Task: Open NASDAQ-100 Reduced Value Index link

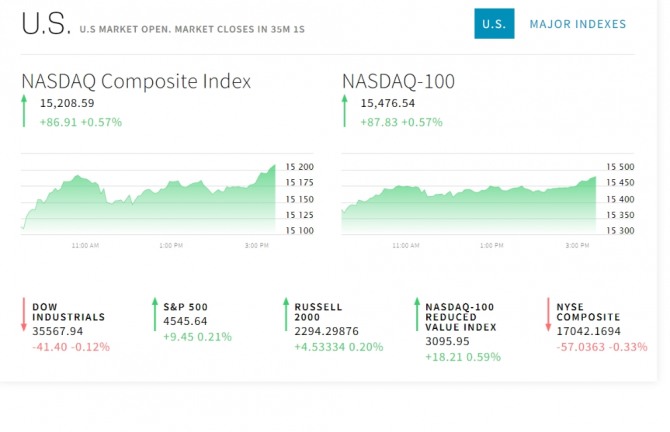Action: 461,317
